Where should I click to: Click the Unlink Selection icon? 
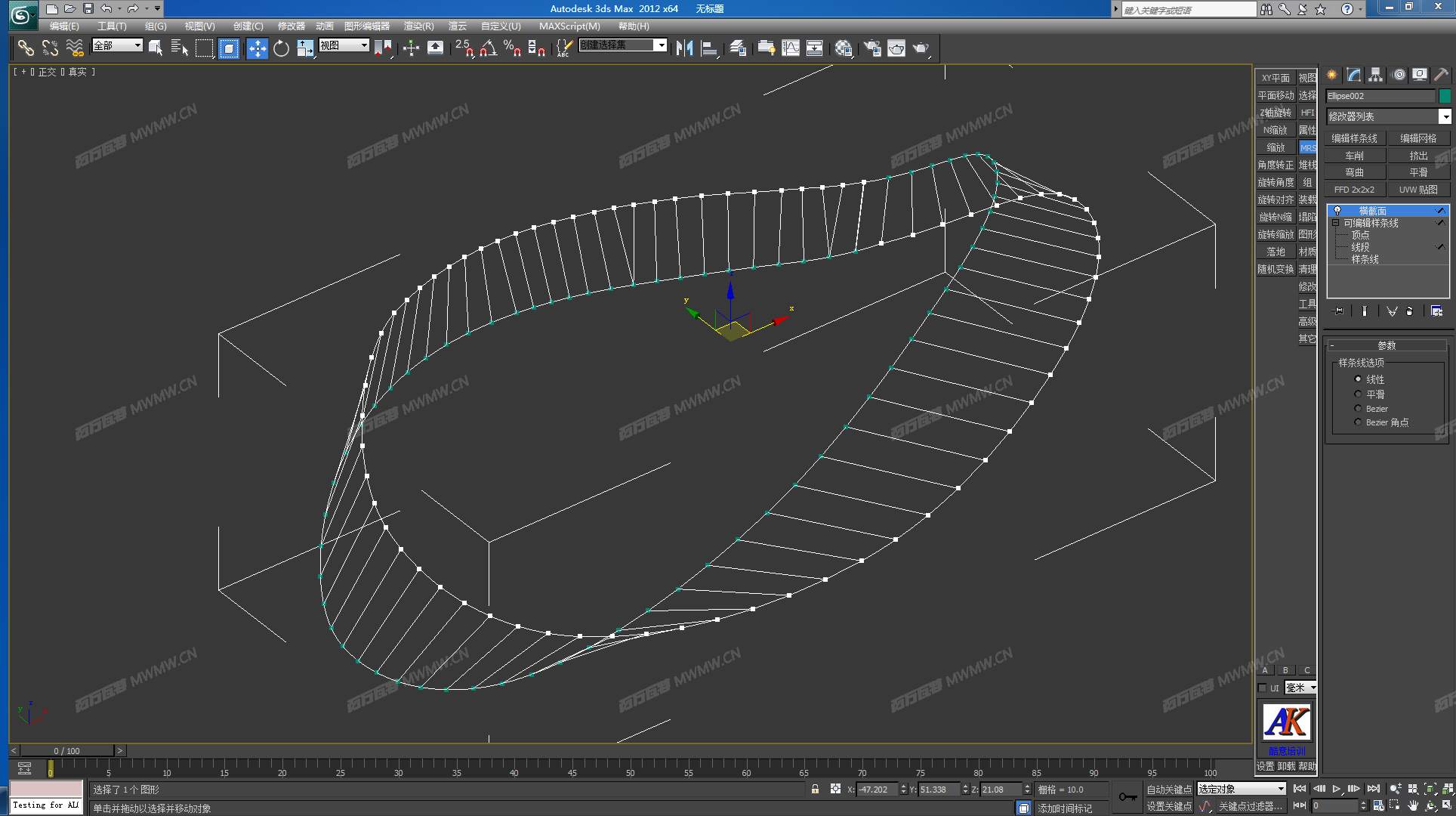[x=50, y=48]
